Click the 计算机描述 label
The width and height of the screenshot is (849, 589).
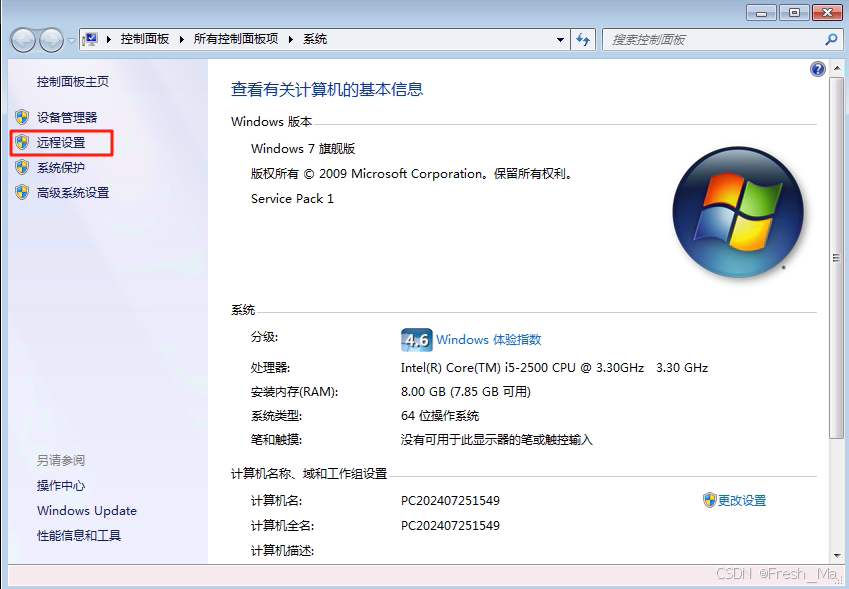point(282,551)
